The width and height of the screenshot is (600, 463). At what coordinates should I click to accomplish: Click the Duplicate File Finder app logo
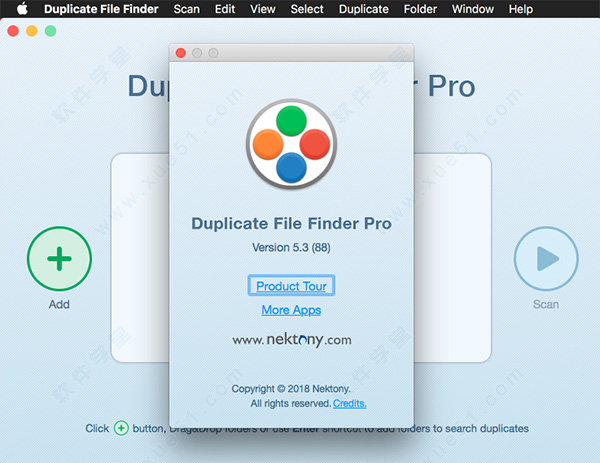(x=291, y=144)
